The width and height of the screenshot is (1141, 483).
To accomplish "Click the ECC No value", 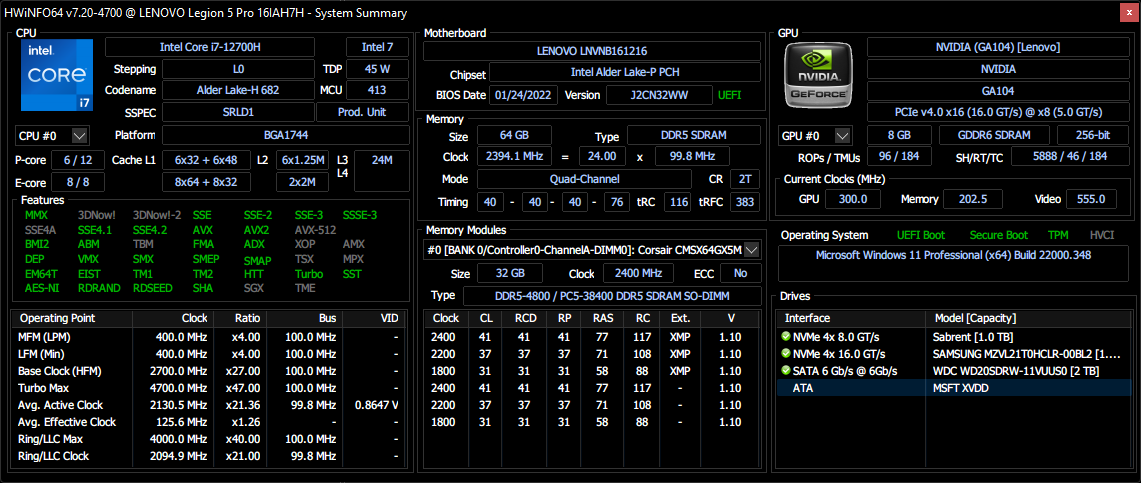I will (x=741, y=273).
